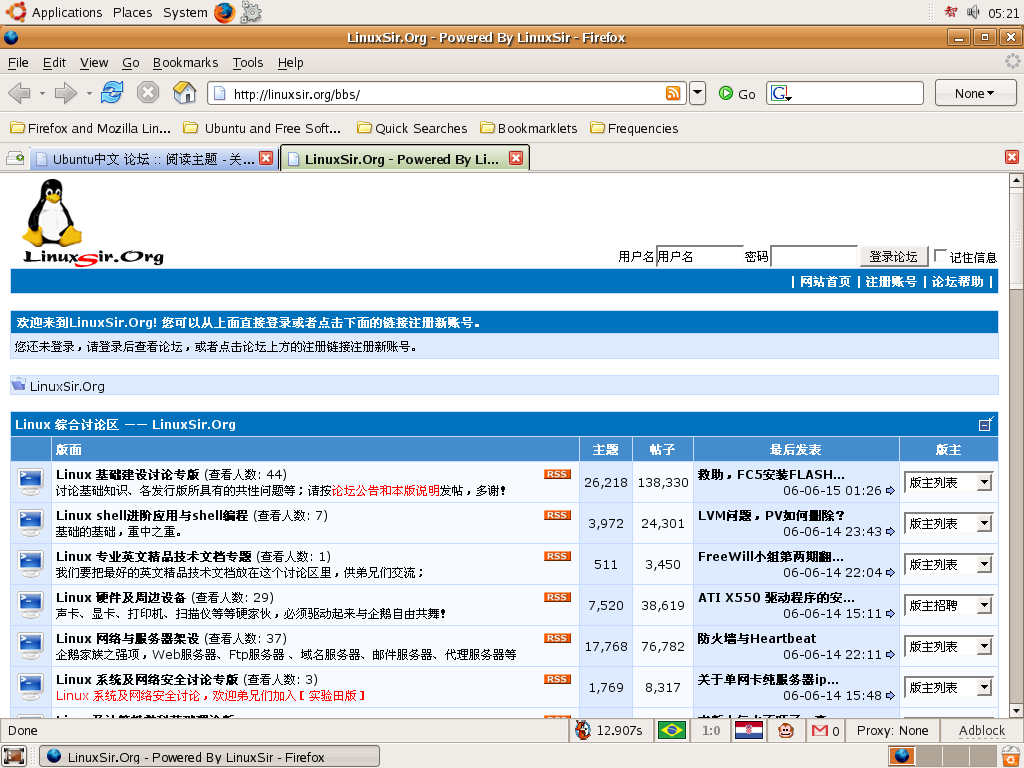Go to the Home page icon
Image resolution: width=1024 pixels, height=768 pixels.
[185, 93]
